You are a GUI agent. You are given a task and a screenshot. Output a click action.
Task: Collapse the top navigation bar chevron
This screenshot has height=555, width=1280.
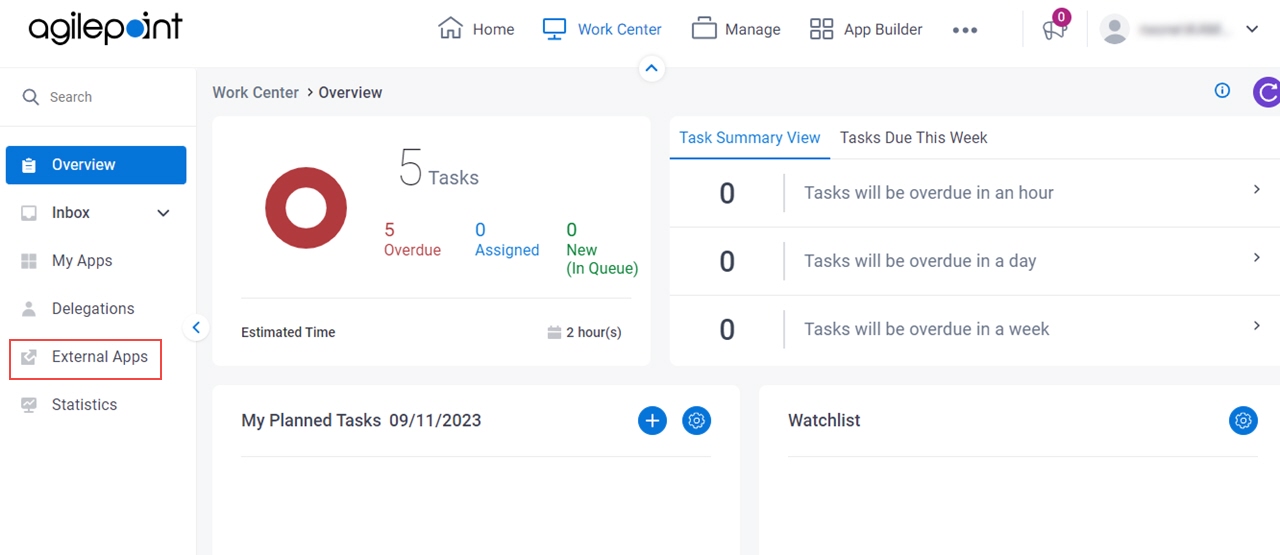point(652,68)
